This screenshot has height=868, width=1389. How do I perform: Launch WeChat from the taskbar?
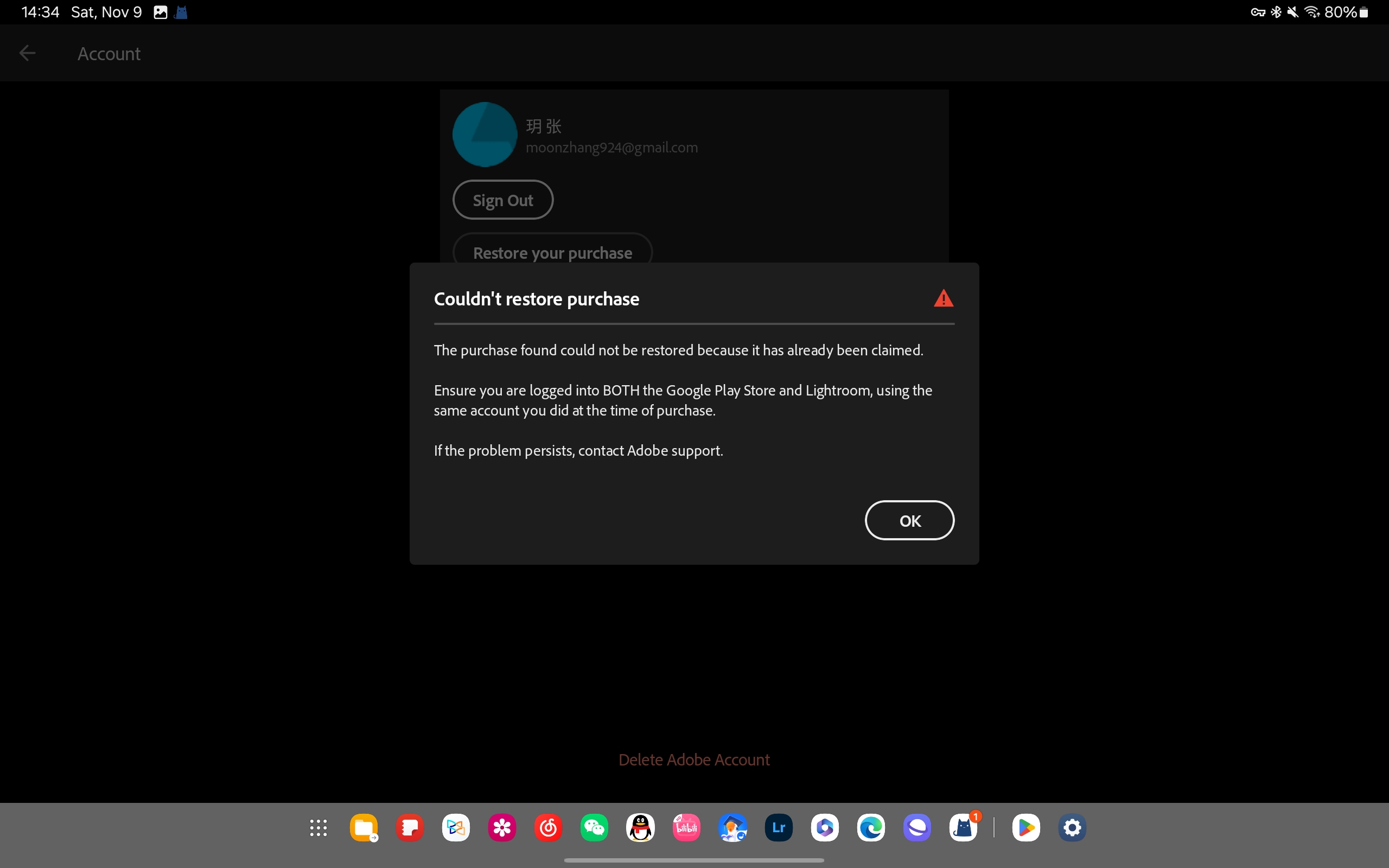594,827
